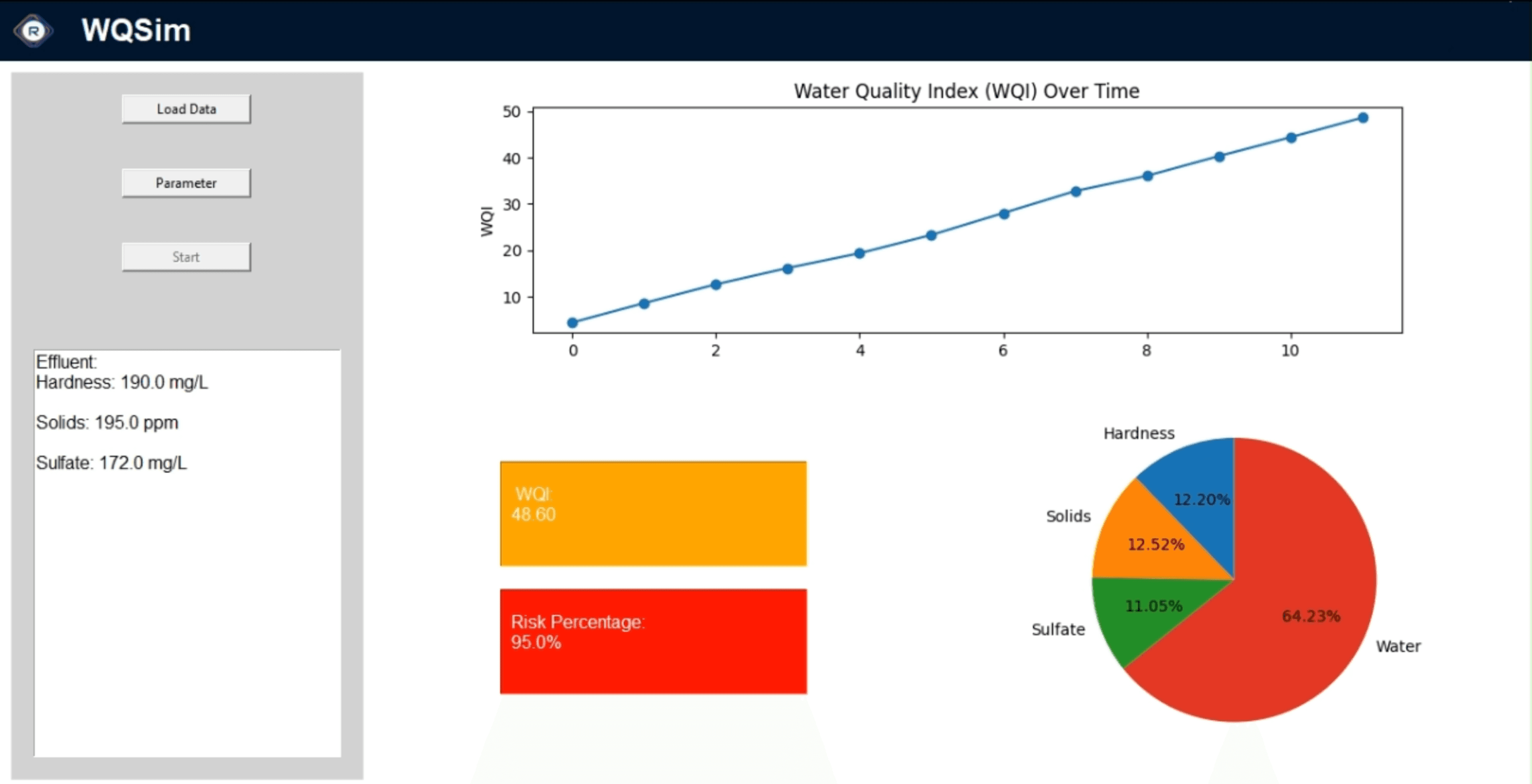Click the Hardness label beside the pie chart
This screenshot has width=1532, height=784.
coord(1138,433)
